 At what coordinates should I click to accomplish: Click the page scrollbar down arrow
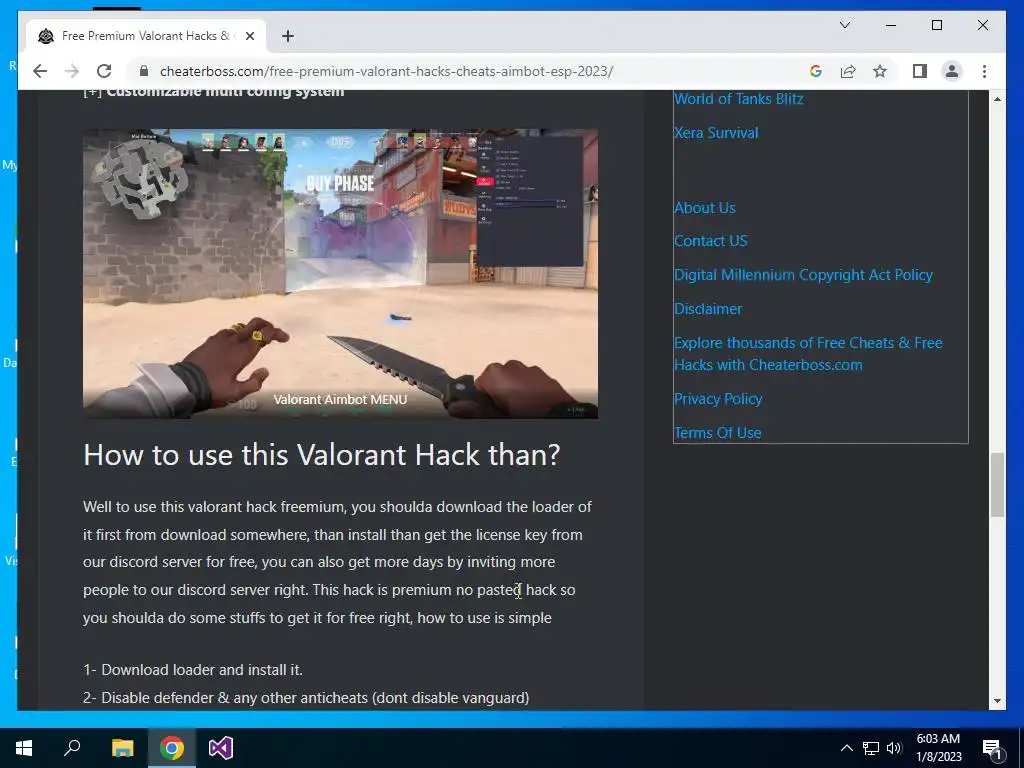[x=997, y=701]
